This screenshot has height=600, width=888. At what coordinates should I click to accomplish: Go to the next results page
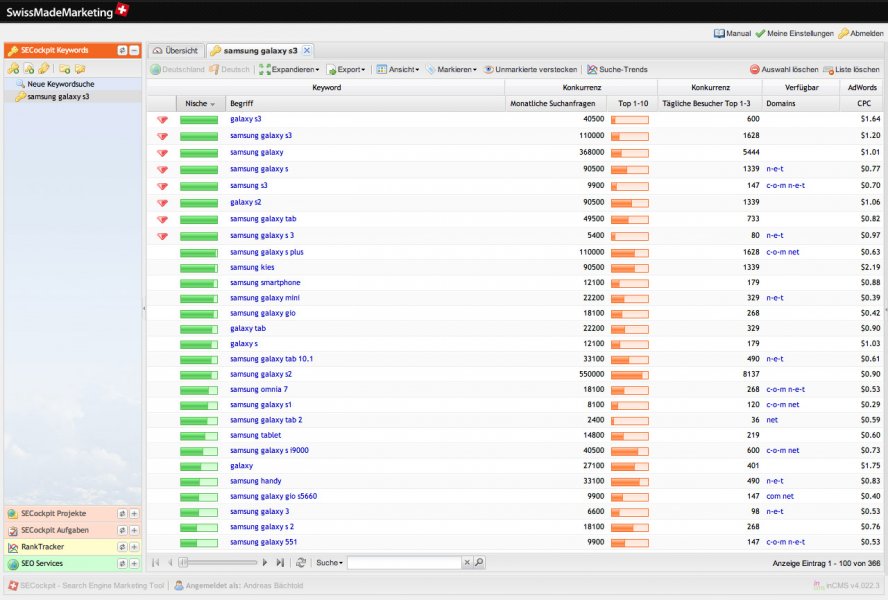[264, 563]
